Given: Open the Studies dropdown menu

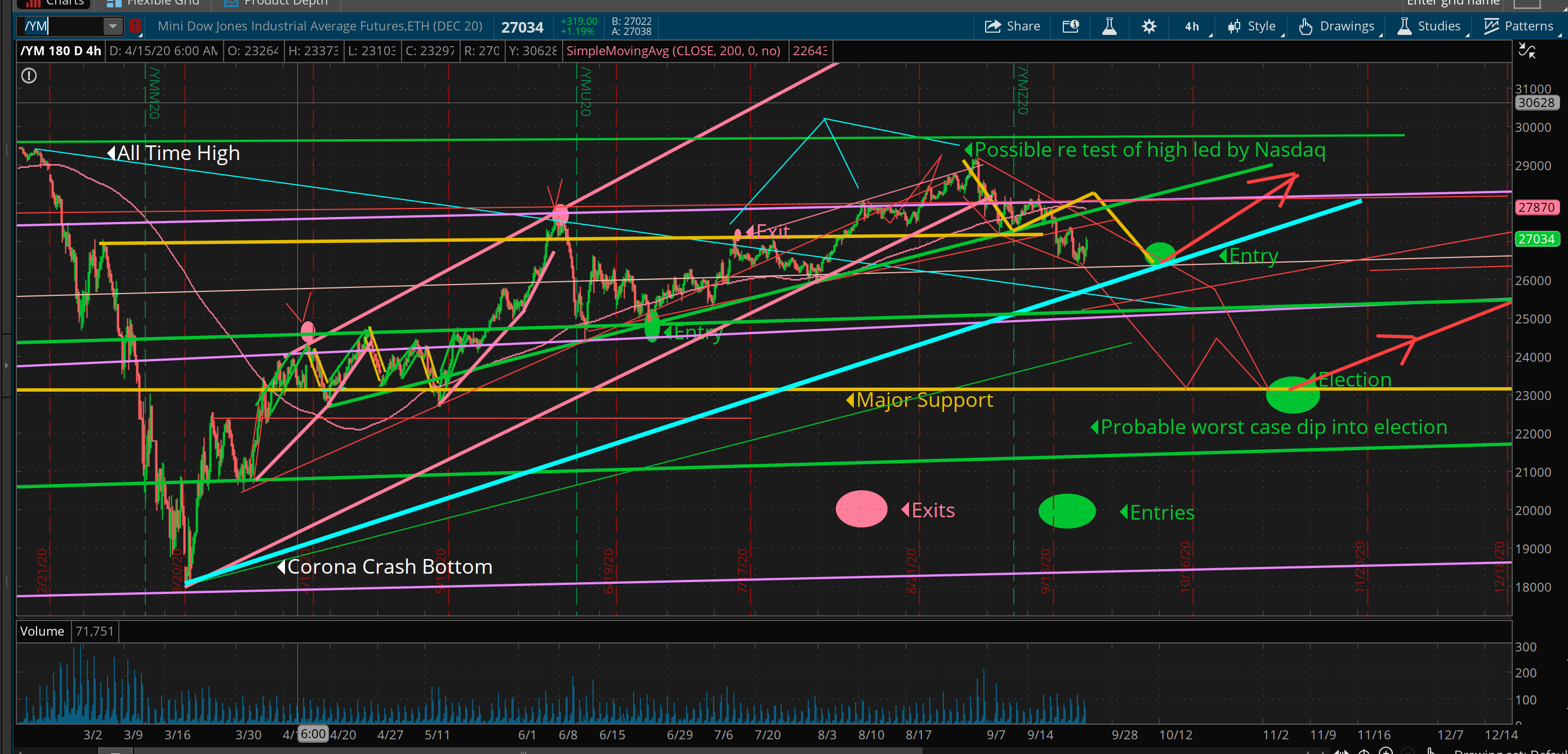Looking at the screenshot, I should (1429, 26).
